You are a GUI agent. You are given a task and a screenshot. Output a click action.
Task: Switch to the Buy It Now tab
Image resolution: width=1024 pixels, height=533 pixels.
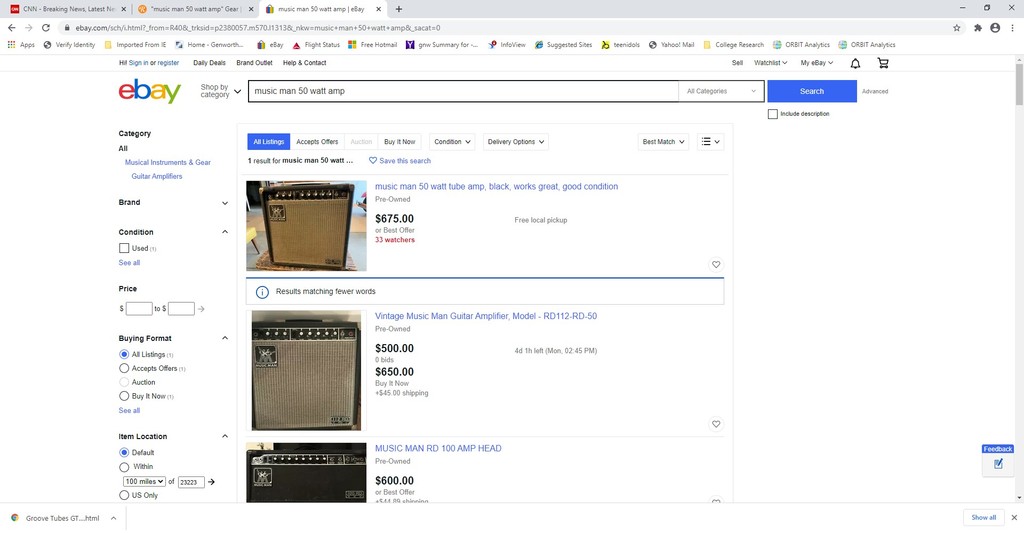click(x=399, y=142)
